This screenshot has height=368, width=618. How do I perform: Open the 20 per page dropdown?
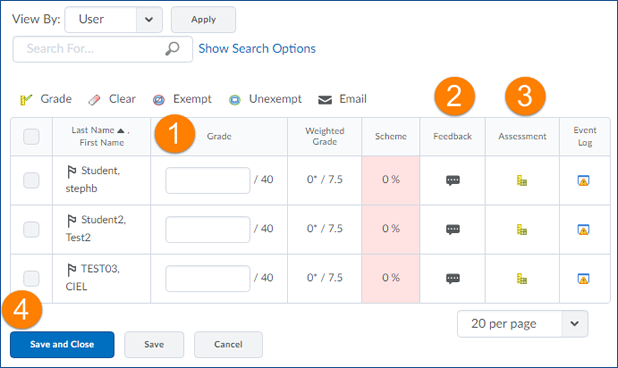pos(523,324)
